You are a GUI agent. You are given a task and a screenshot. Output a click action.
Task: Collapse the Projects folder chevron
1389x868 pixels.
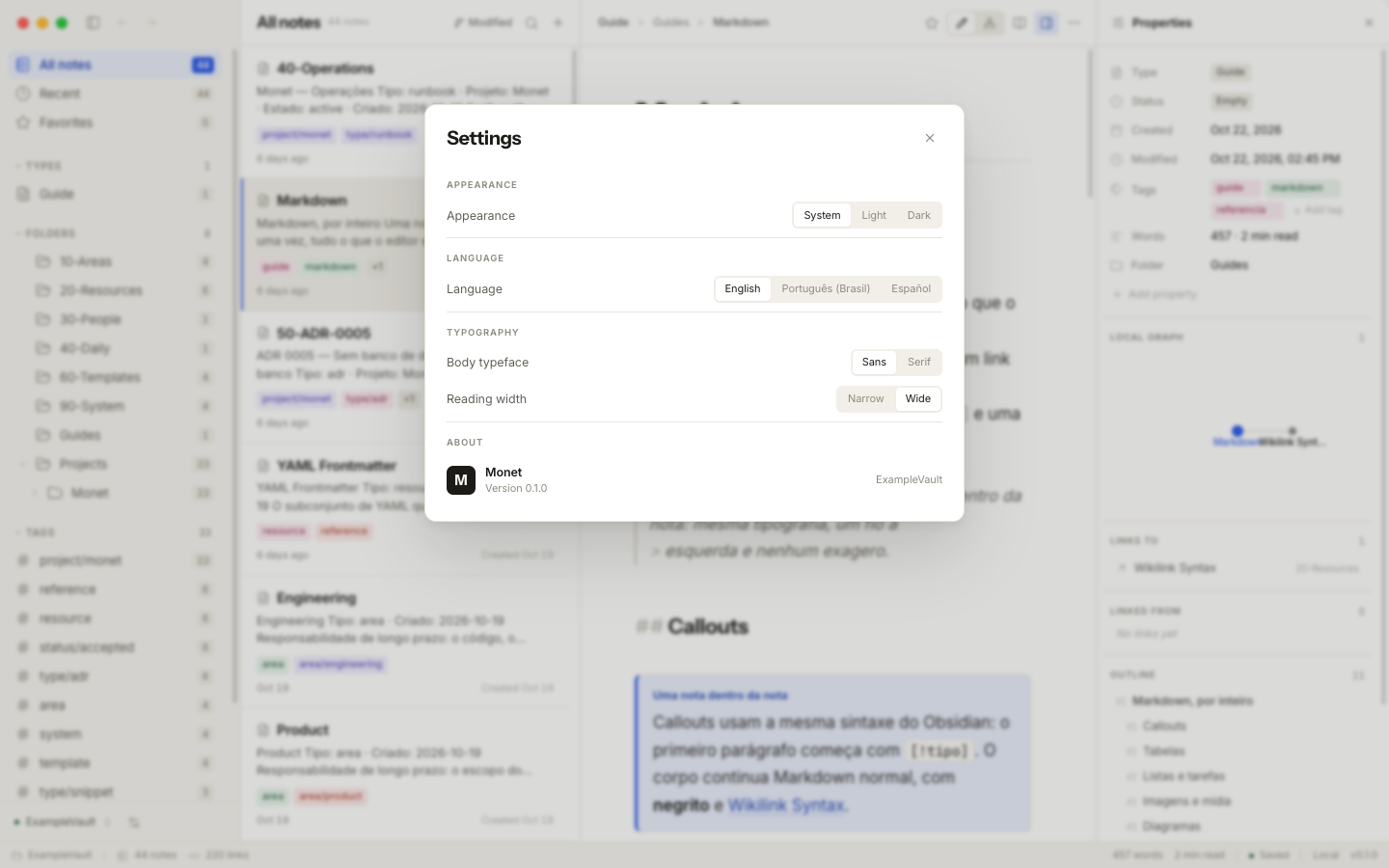(x=23, y=464)
